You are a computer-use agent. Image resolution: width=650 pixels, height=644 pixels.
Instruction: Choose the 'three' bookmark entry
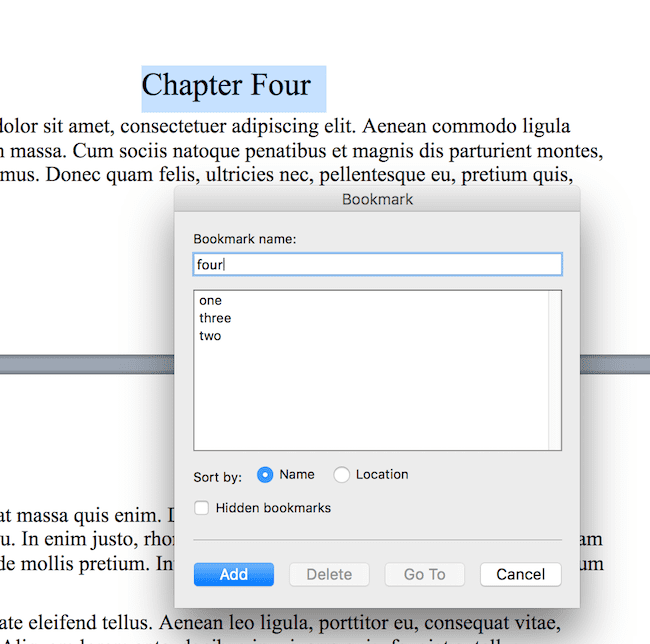point(215,318)
